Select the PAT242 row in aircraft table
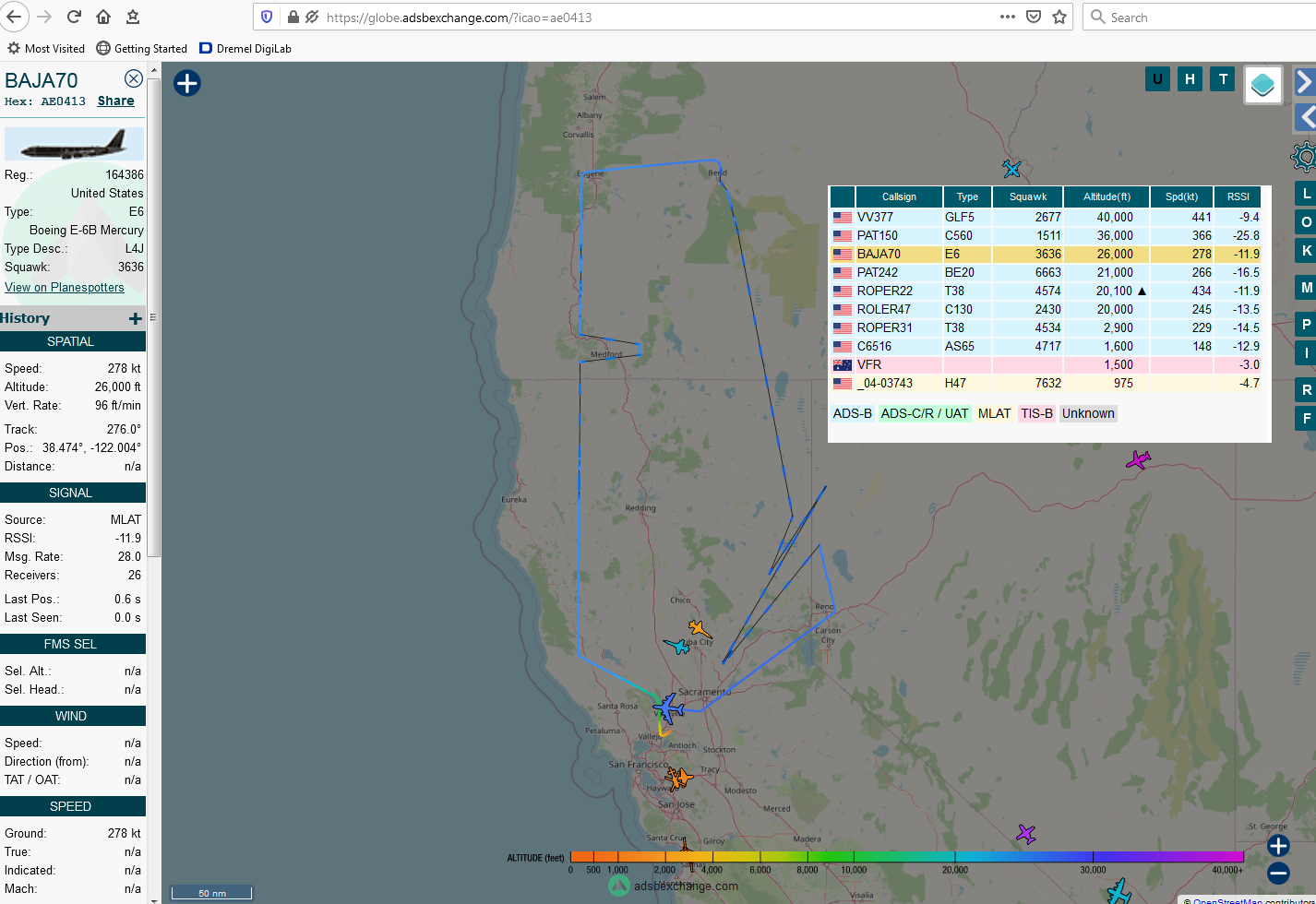The image size is (1316, 904). coord(1046,272)
